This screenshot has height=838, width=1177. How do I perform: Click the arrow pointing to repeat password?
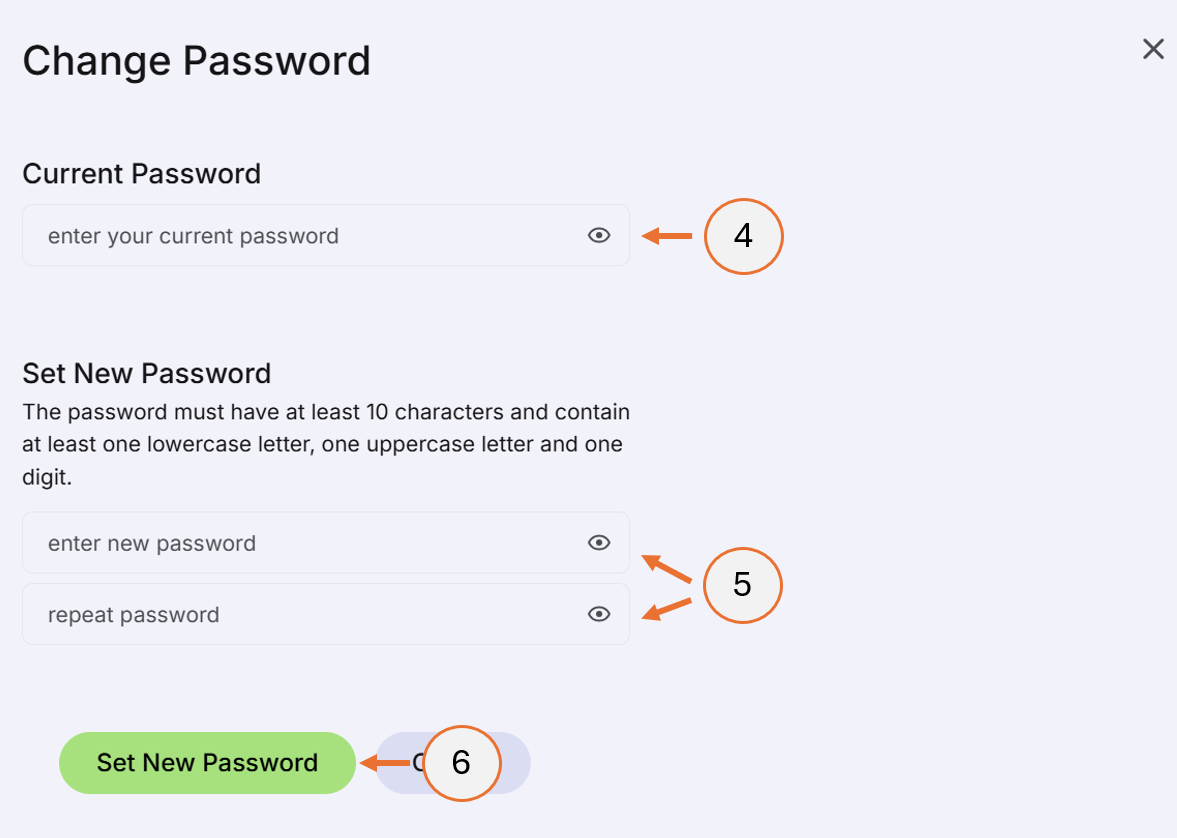click(665, 610)
